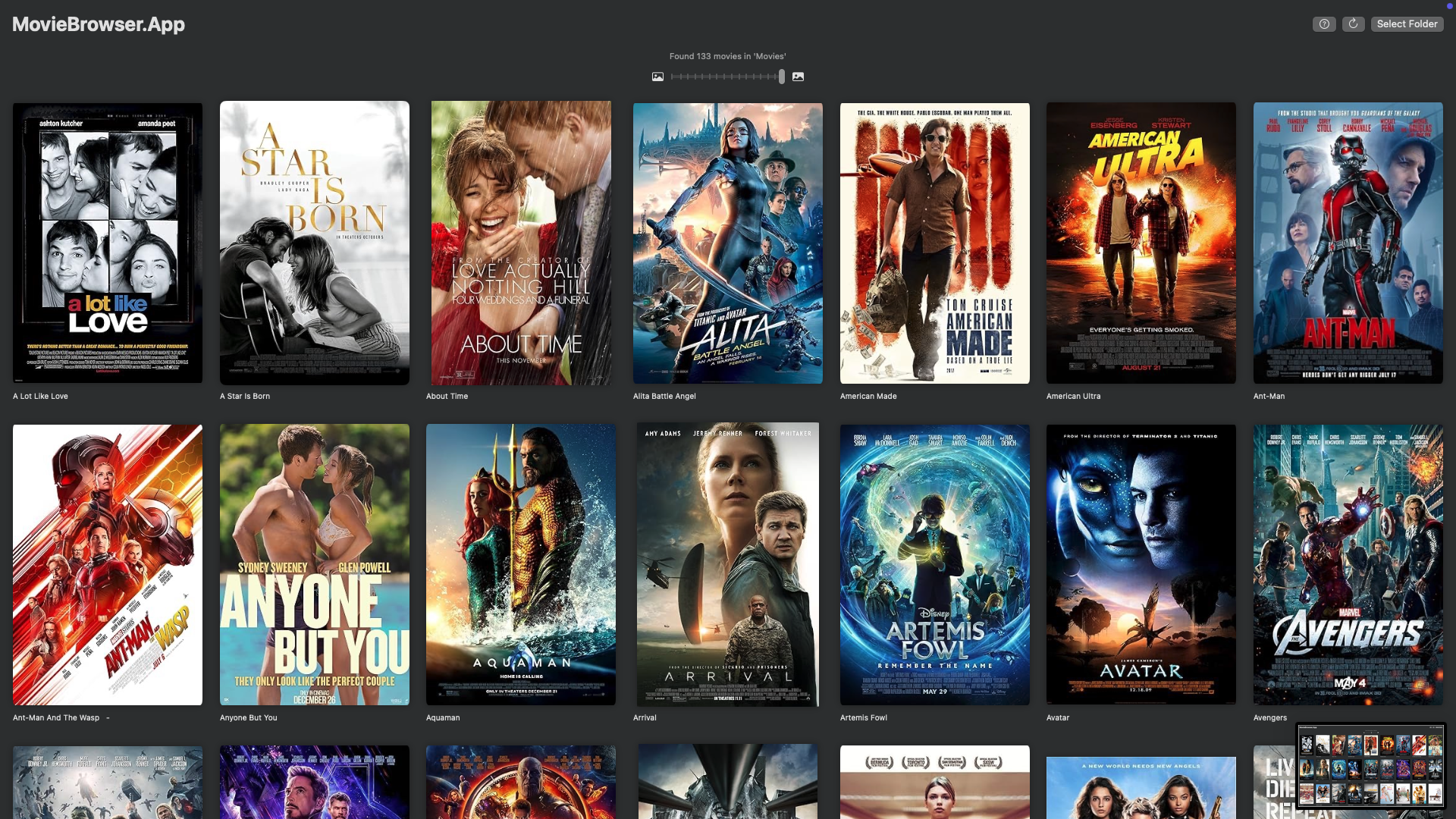This screenshot has height=819, width=1456.
Task: Click the 'Alita Battle Angel' title text
Action: pos(664,396)
